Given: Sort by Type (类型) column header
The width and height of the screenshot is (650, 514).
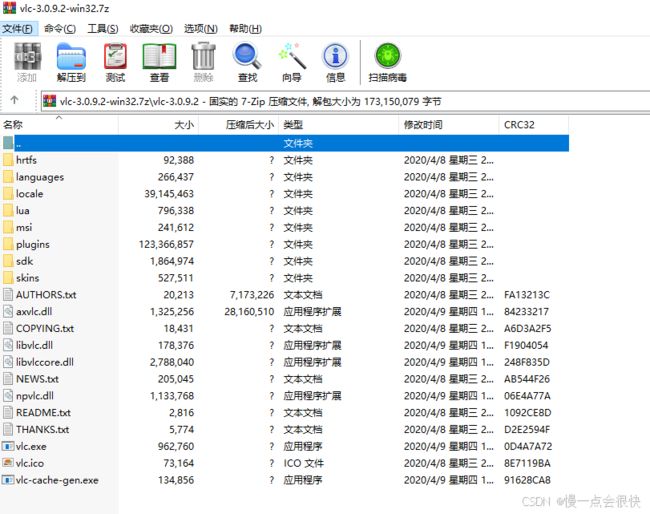Looking at the screenshot, I should (x=339, y=125).
